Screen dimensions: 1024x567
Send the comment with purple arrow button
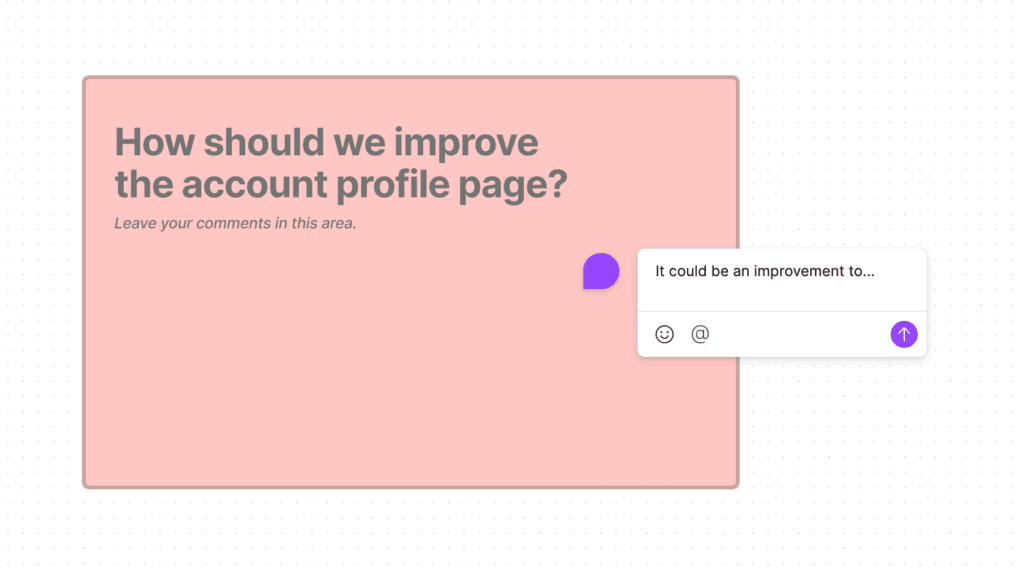click(x=904, y=334)
